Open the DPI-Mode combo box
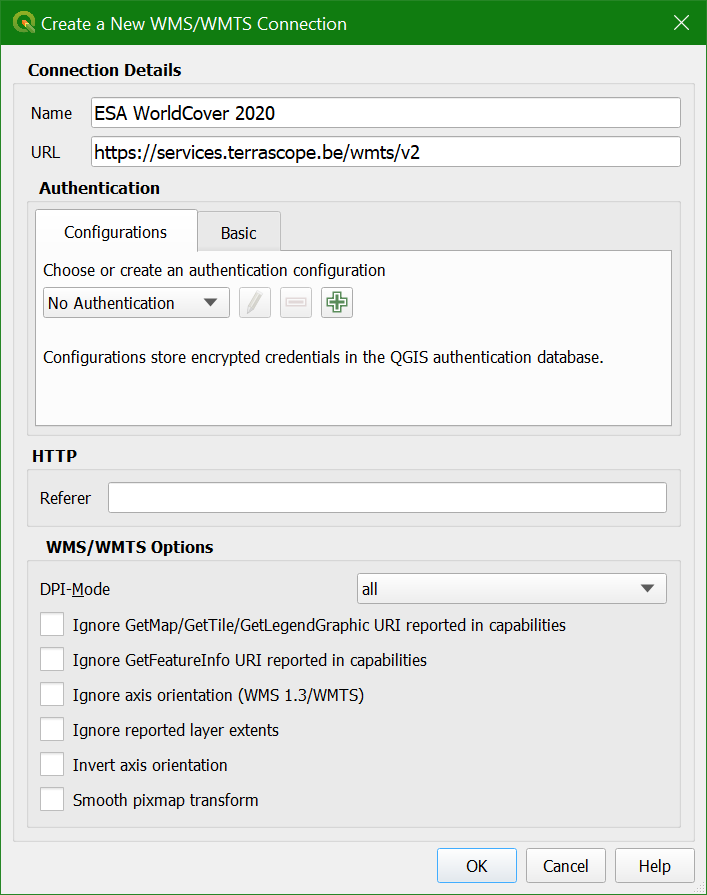Image resolution: width=707 pixels, height=895 pixels. [511, 588]
